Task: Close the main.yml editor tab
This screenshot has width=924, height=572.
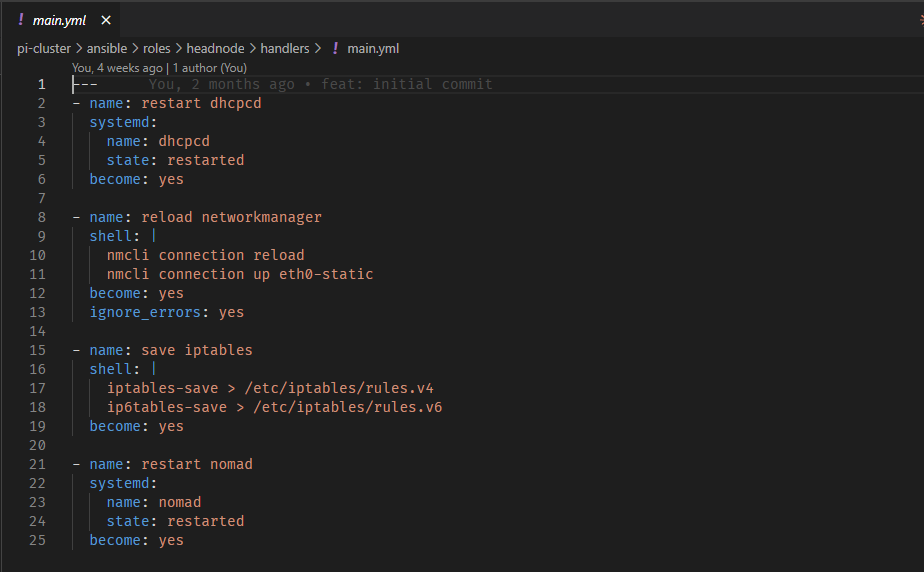Action: [x=106, y=20]
